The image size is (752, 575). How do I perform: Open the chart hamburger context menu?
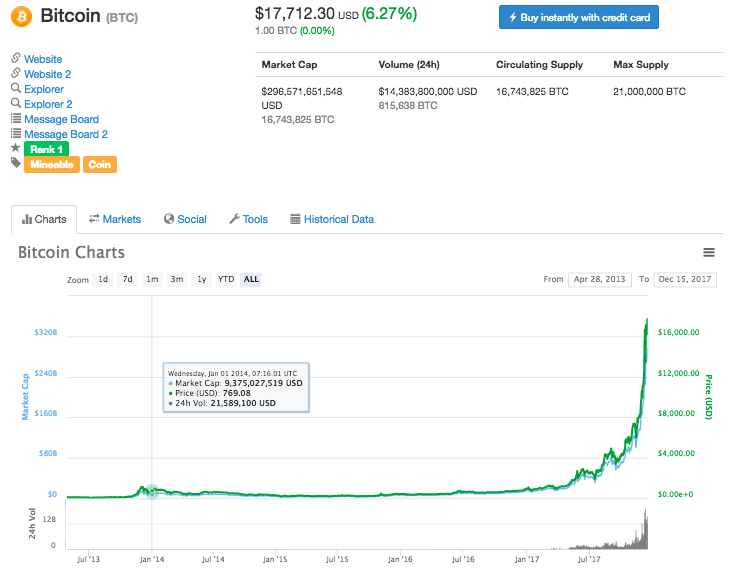709,252
